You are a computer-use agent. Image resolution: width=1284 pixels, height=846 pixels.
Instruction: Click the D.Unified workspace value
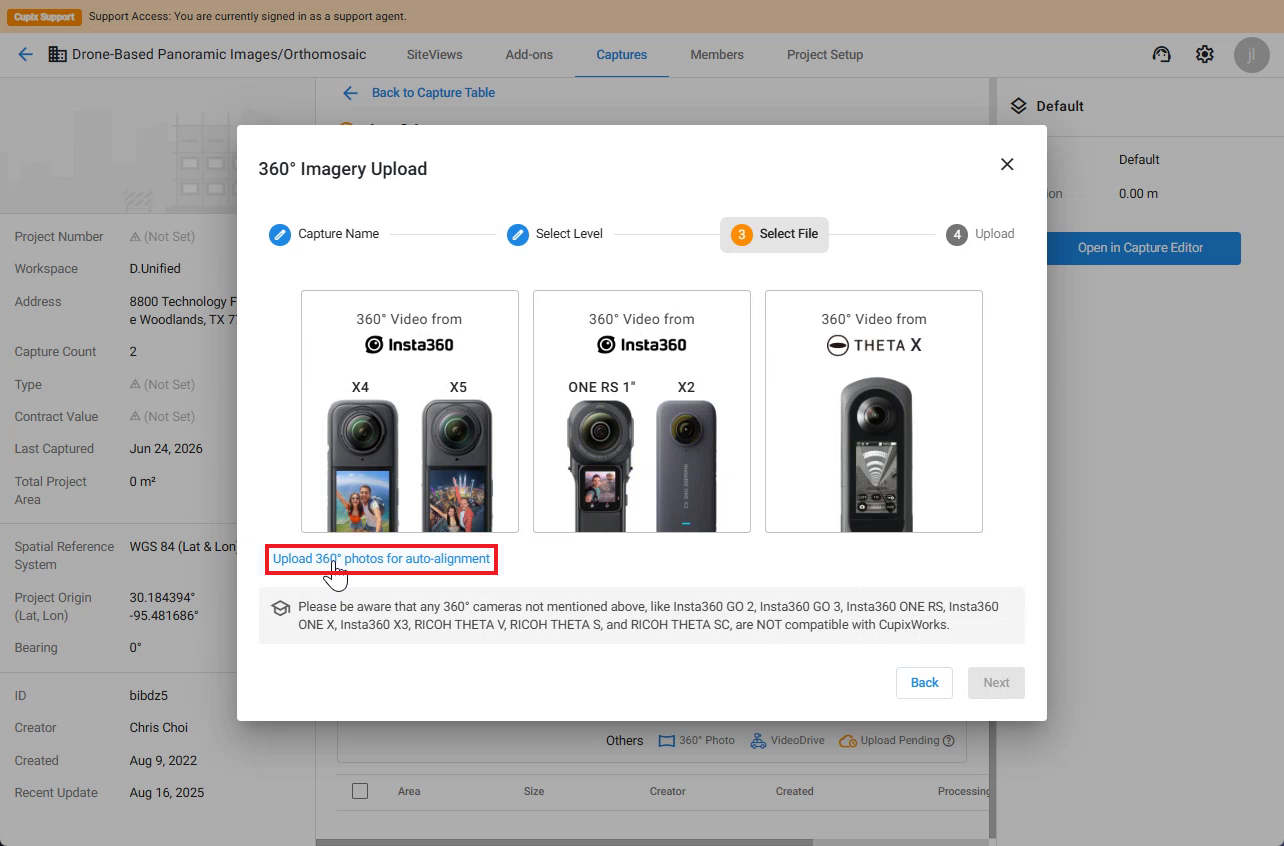(x=155, y=269)
